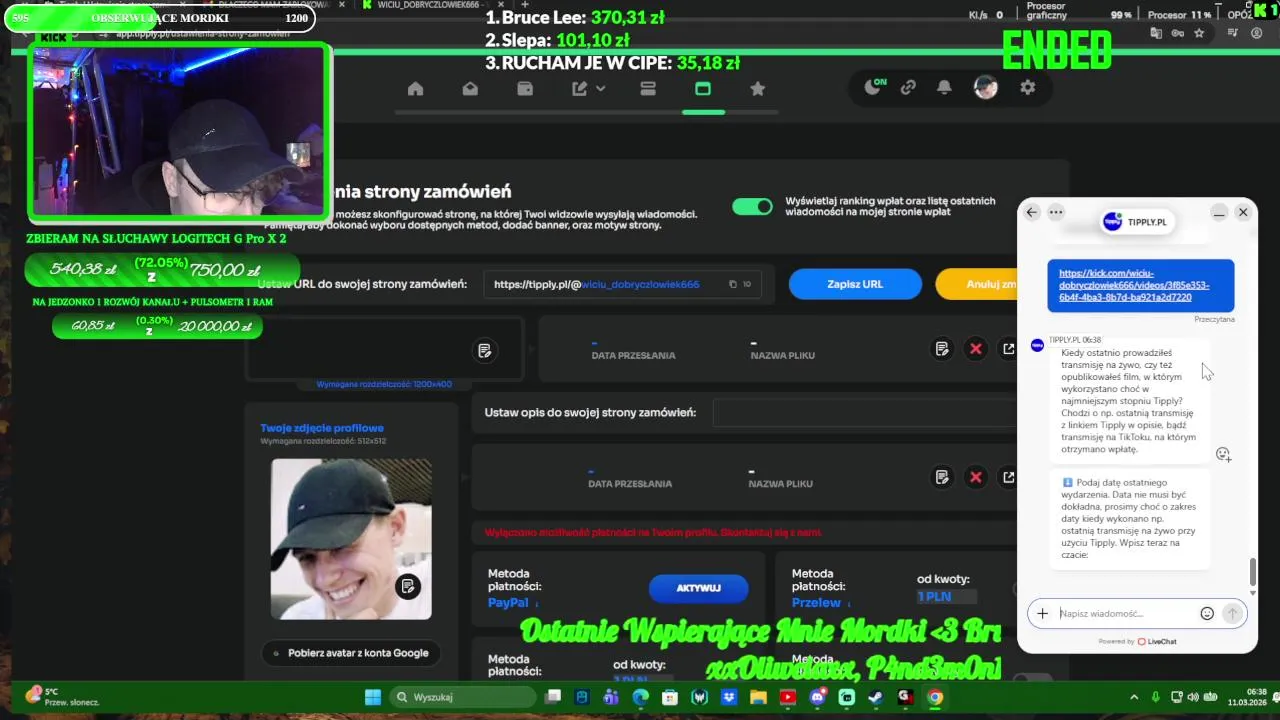Click the Zapisz URL button
Screen dimensions: 1280x720
click(855, 284)
